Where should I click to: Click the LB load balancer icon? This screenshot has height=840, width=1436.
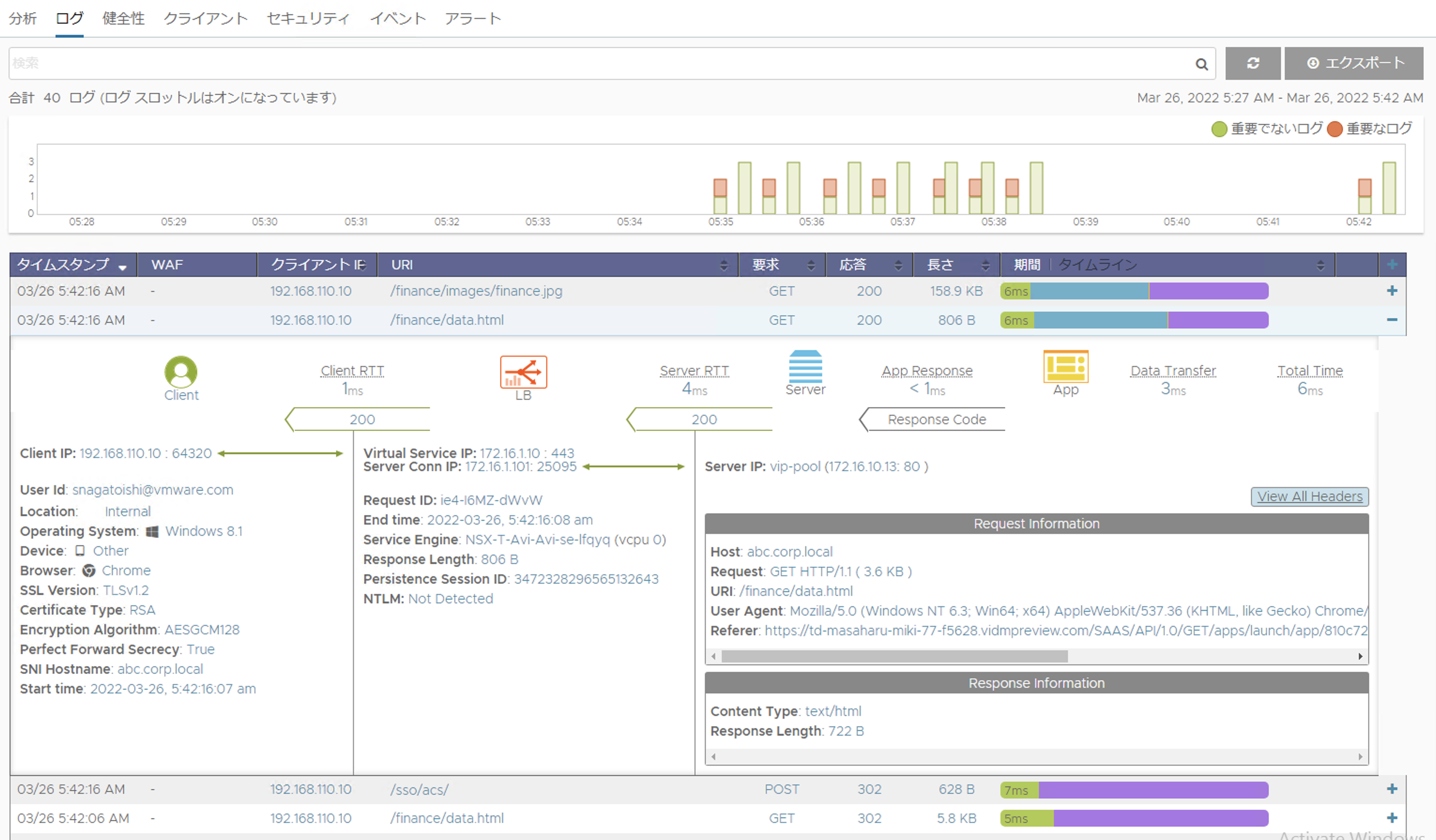tap(523, 372)
